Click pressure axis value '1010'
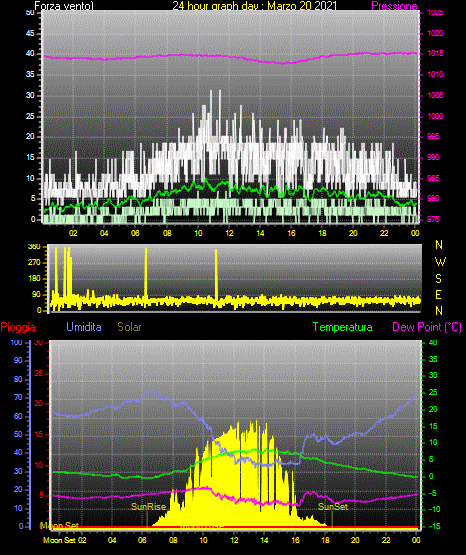The image size is (466, 555). 435,74
